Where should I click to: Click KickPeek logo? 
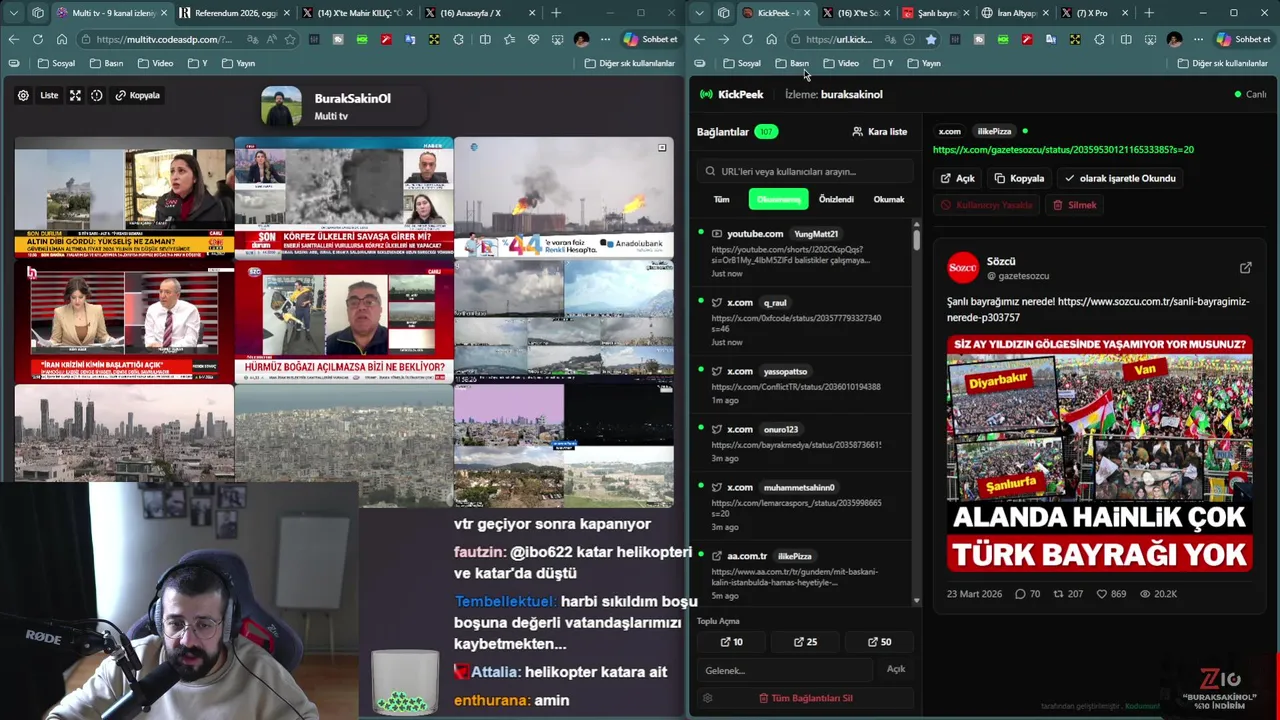[731, 94]
